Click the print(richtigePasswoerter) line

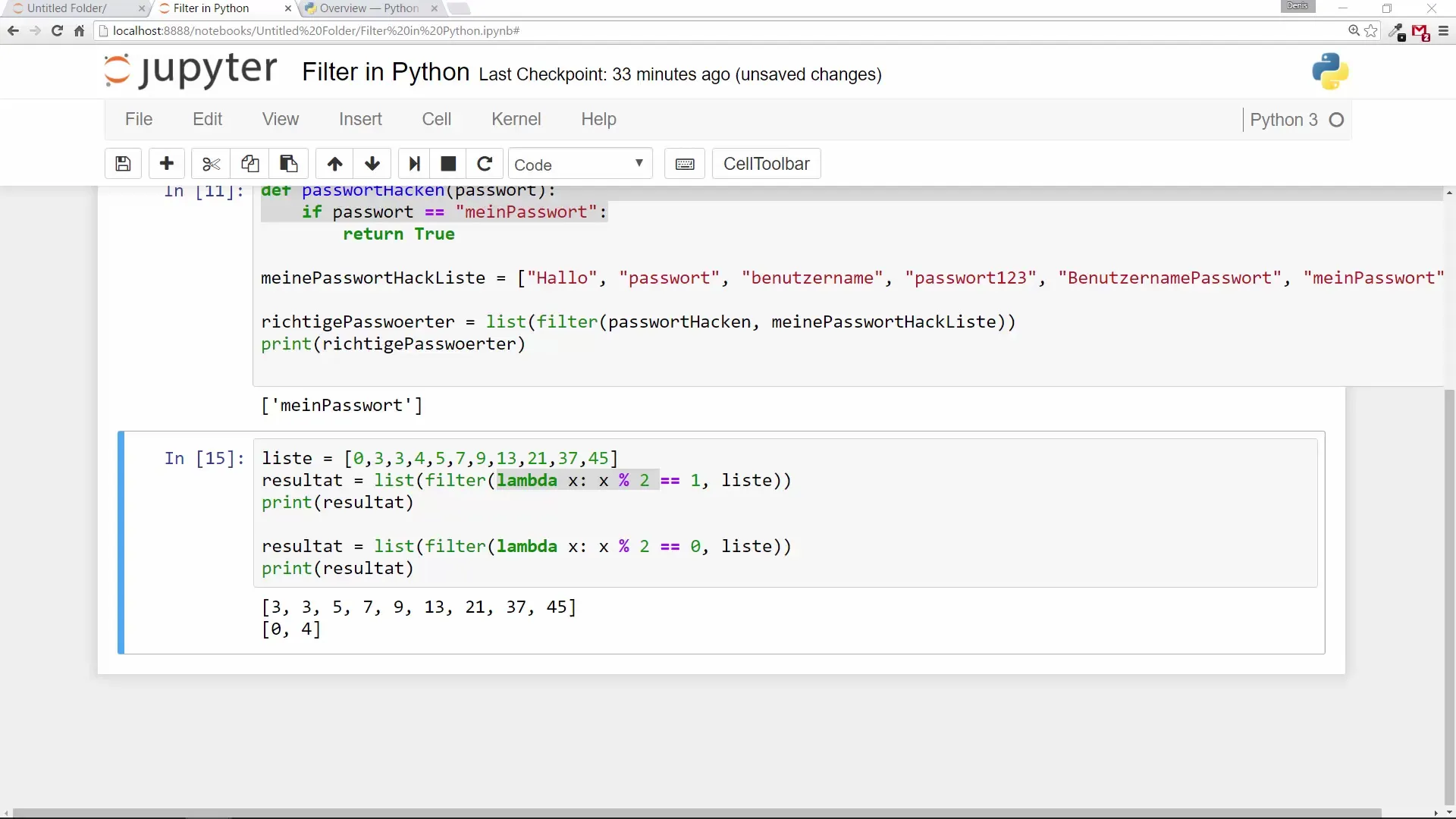point(393,344)
